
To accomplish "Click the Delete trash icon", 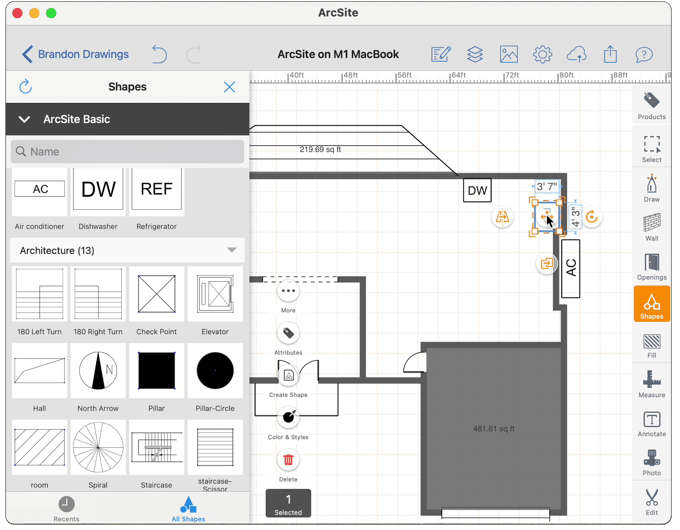I will coord(288,460).
